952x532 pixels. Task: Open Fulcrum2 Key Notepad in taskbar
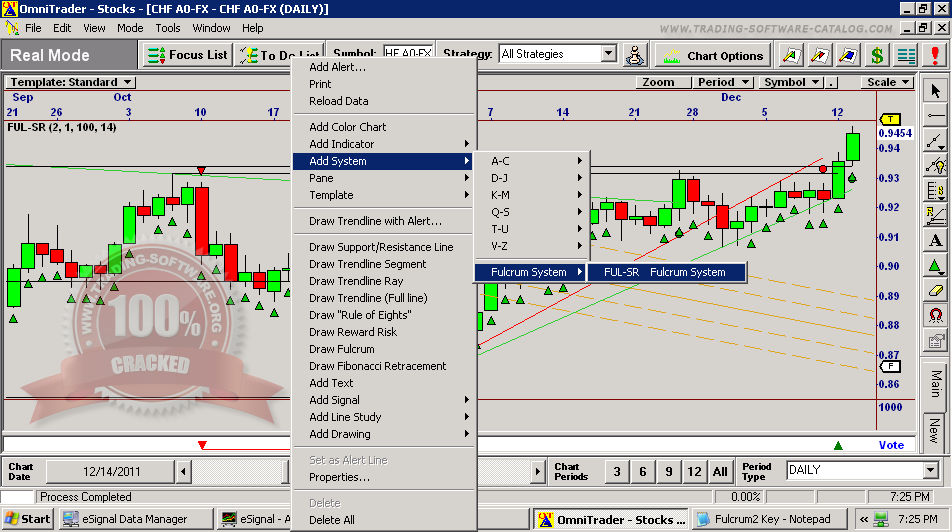click(x=764, y=519)
